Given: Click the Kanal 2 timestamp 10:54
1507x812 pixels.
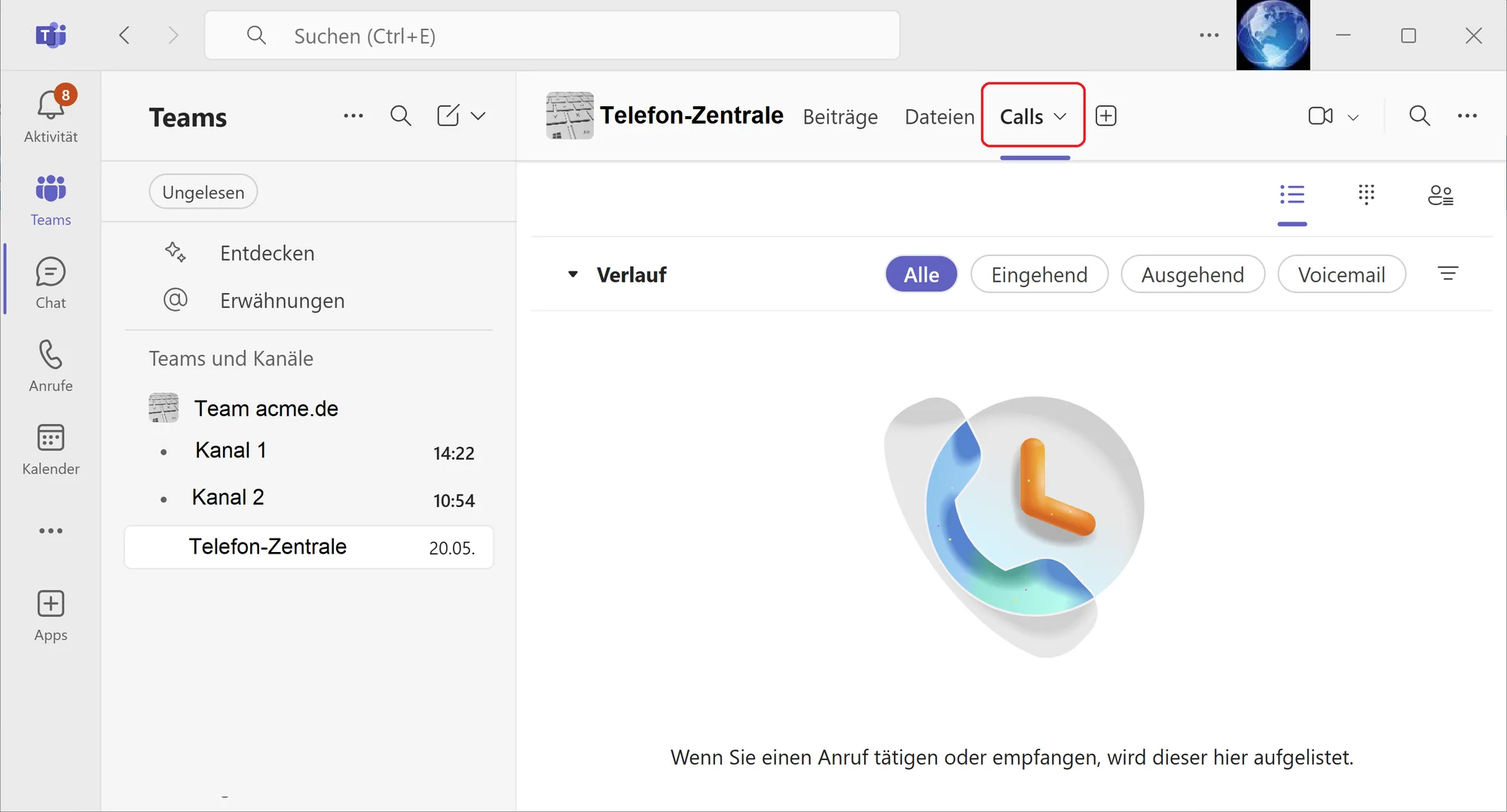Looking at the screenshot, I should coord(454,501).
